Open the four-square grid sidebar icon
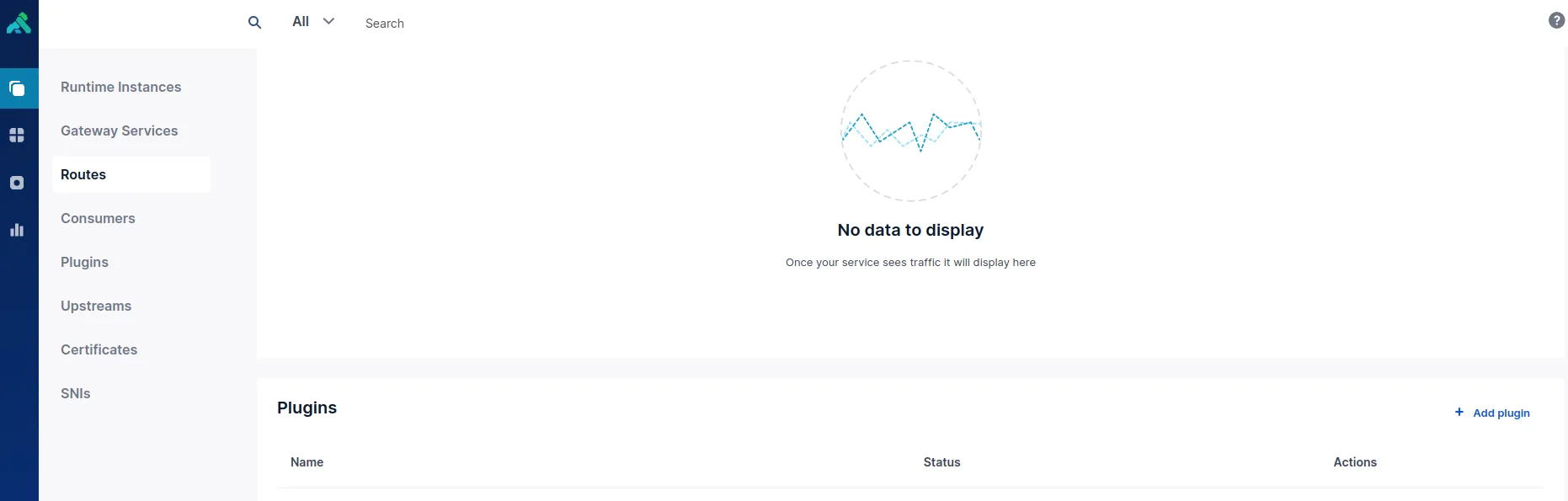Viewport: 1568px width, 501px height. [17, 135]
